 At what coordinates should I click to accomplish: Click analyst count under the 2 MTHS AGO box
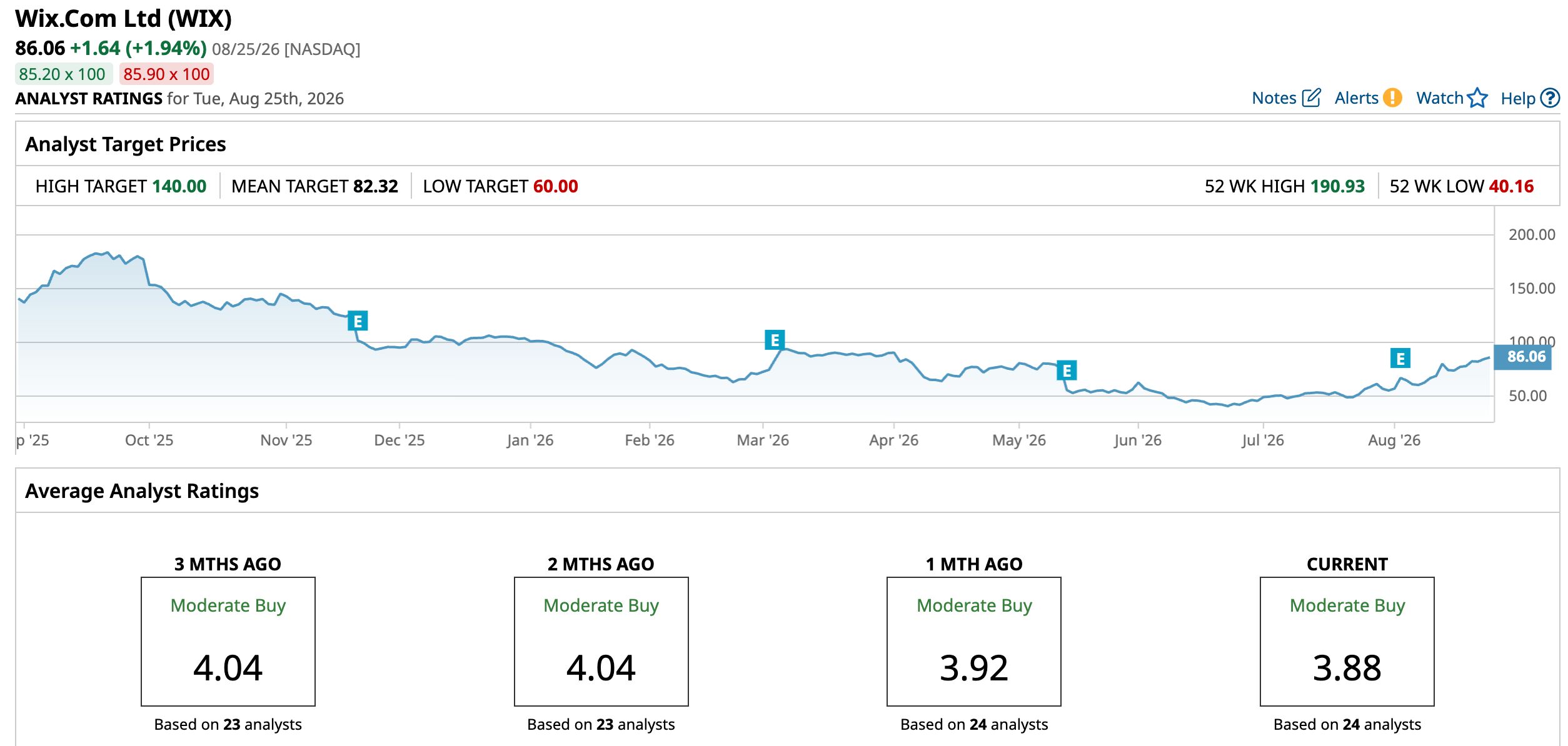[x=601, y=725]
